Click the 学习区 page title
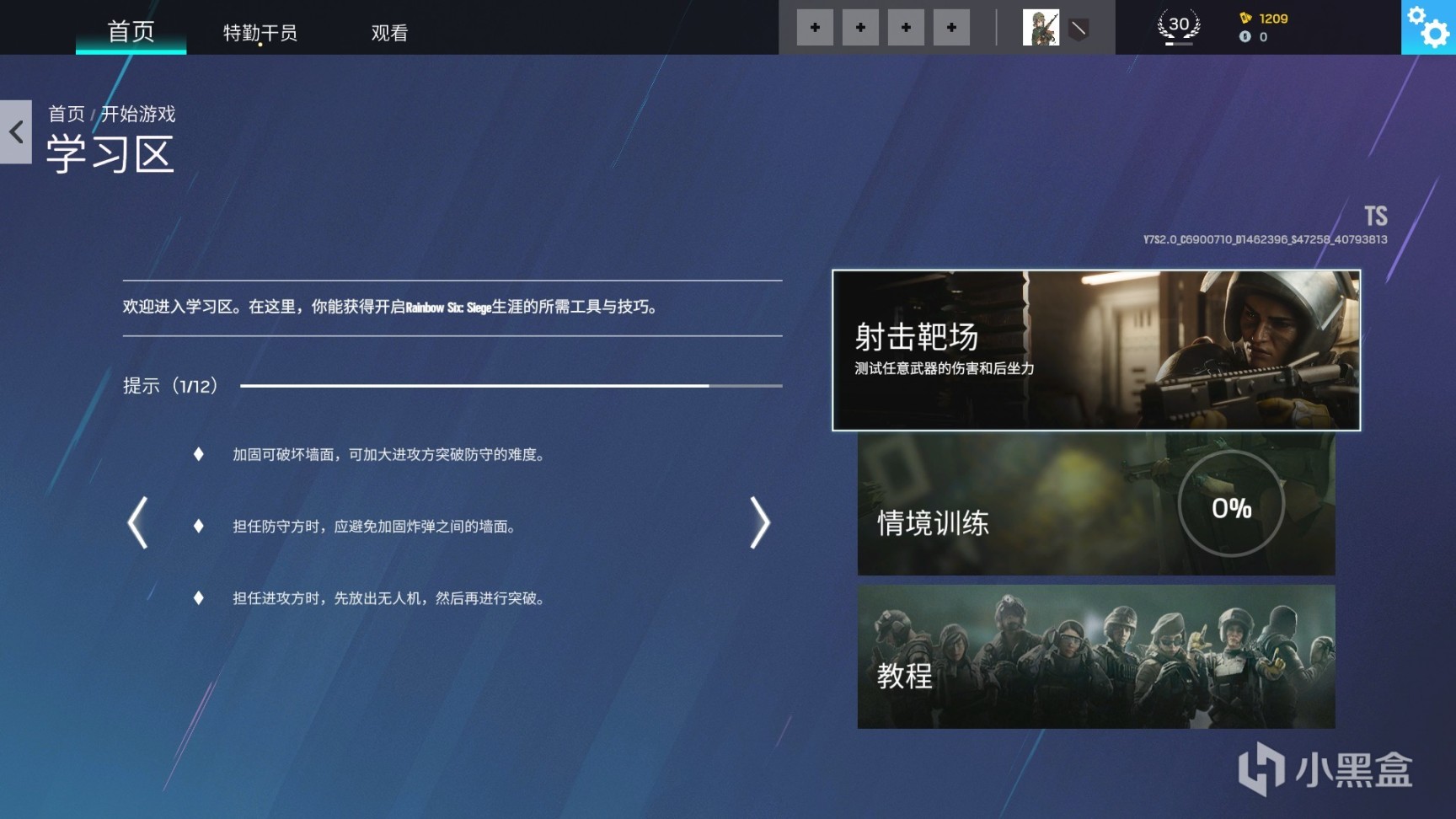 110,155
